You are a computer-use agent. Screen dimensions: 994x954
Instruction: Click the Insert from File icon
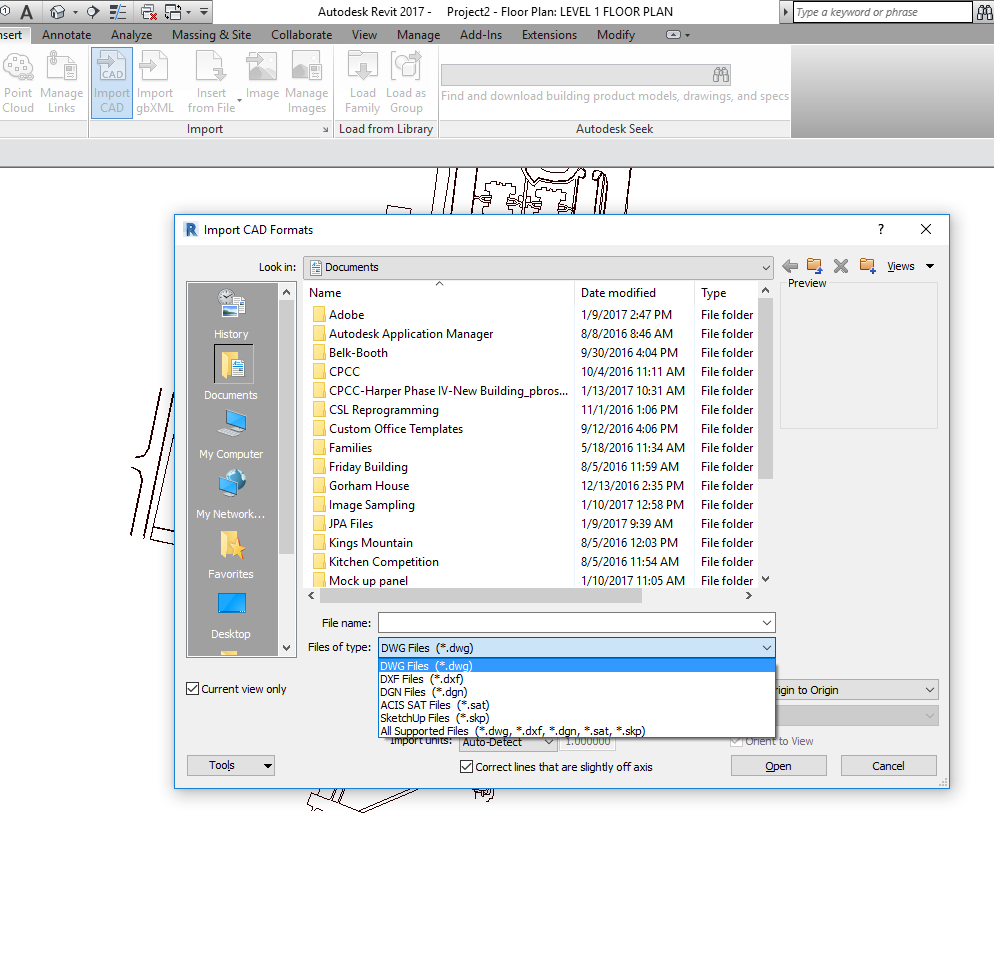tap(211, 83)
